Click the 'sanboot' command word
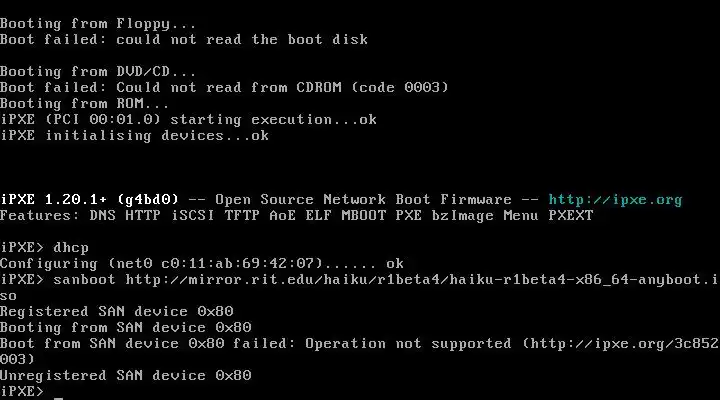 [84, 280]
